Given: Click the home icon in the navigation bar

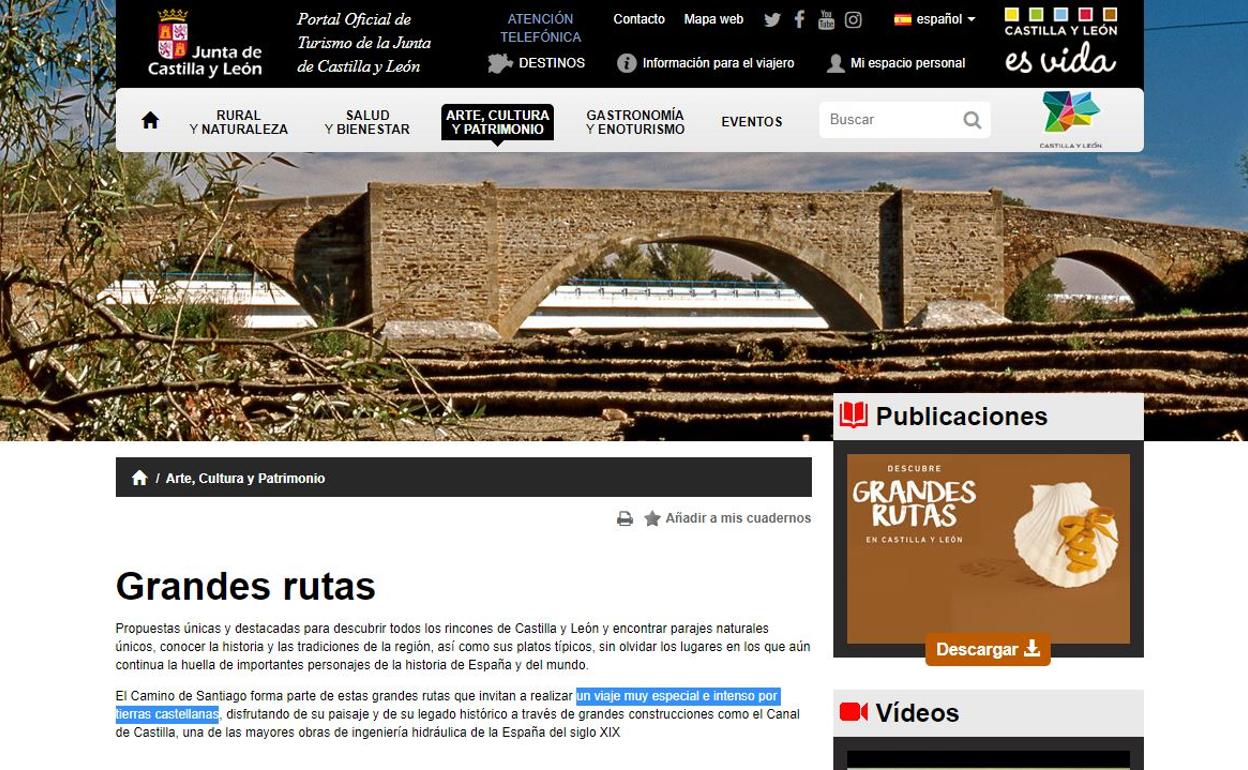Looking at the screenshot, I should coord(150,119).
